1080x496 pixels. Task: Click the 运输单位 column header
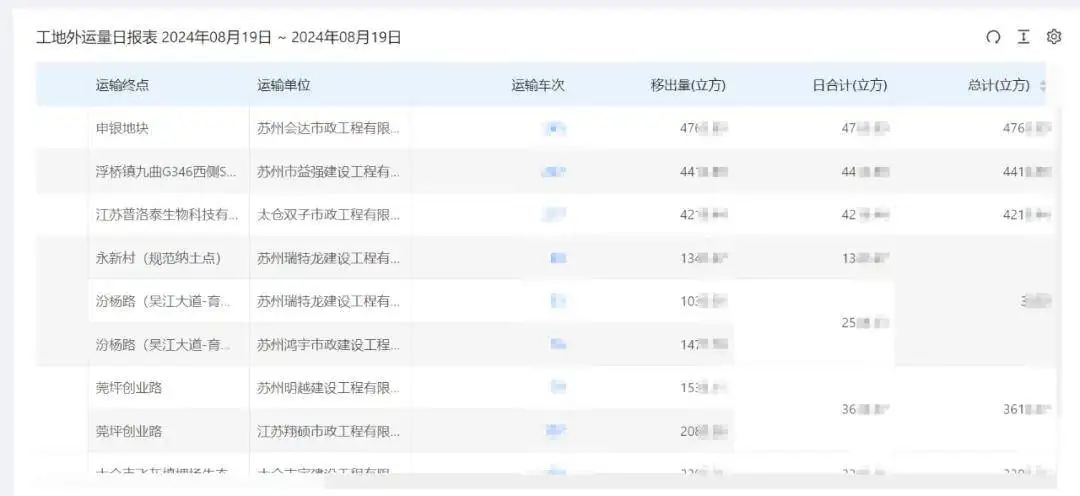284,86
